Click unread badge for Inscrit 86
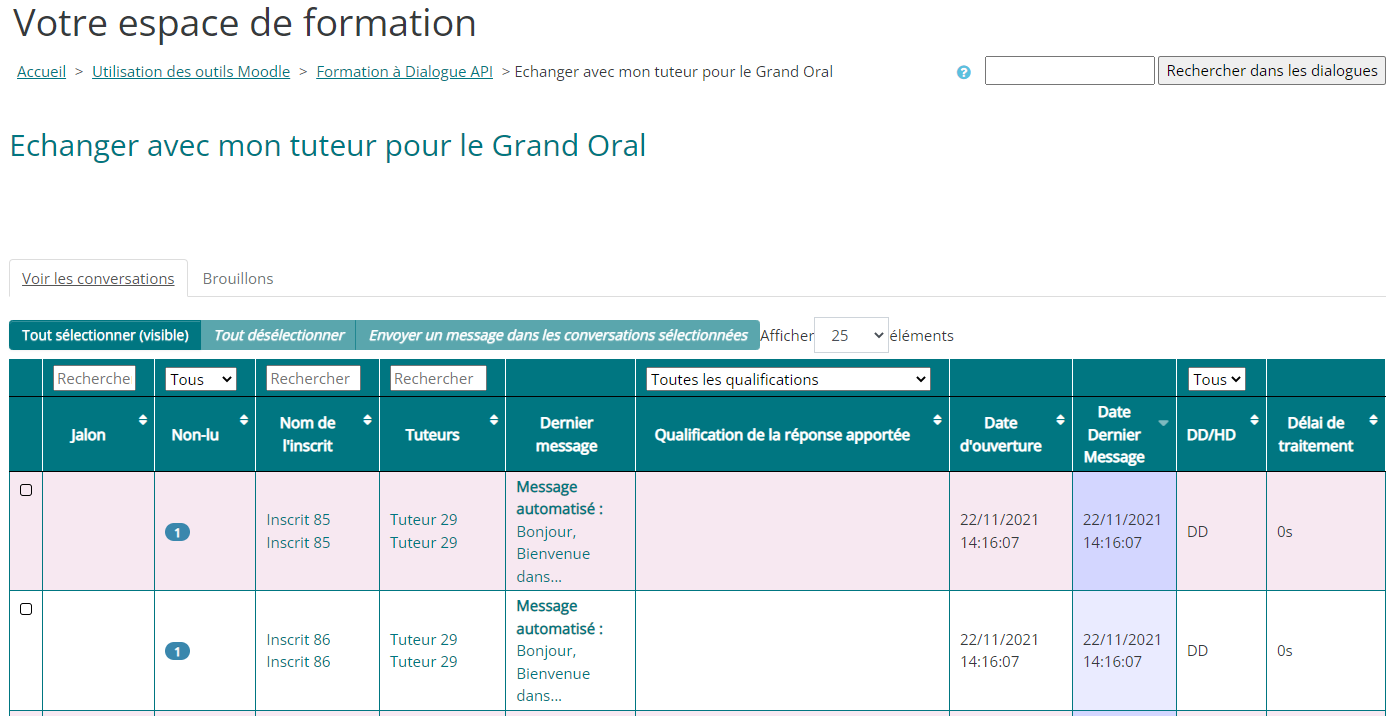Viewport: 1400px width, 716px height. coord(177,651)
